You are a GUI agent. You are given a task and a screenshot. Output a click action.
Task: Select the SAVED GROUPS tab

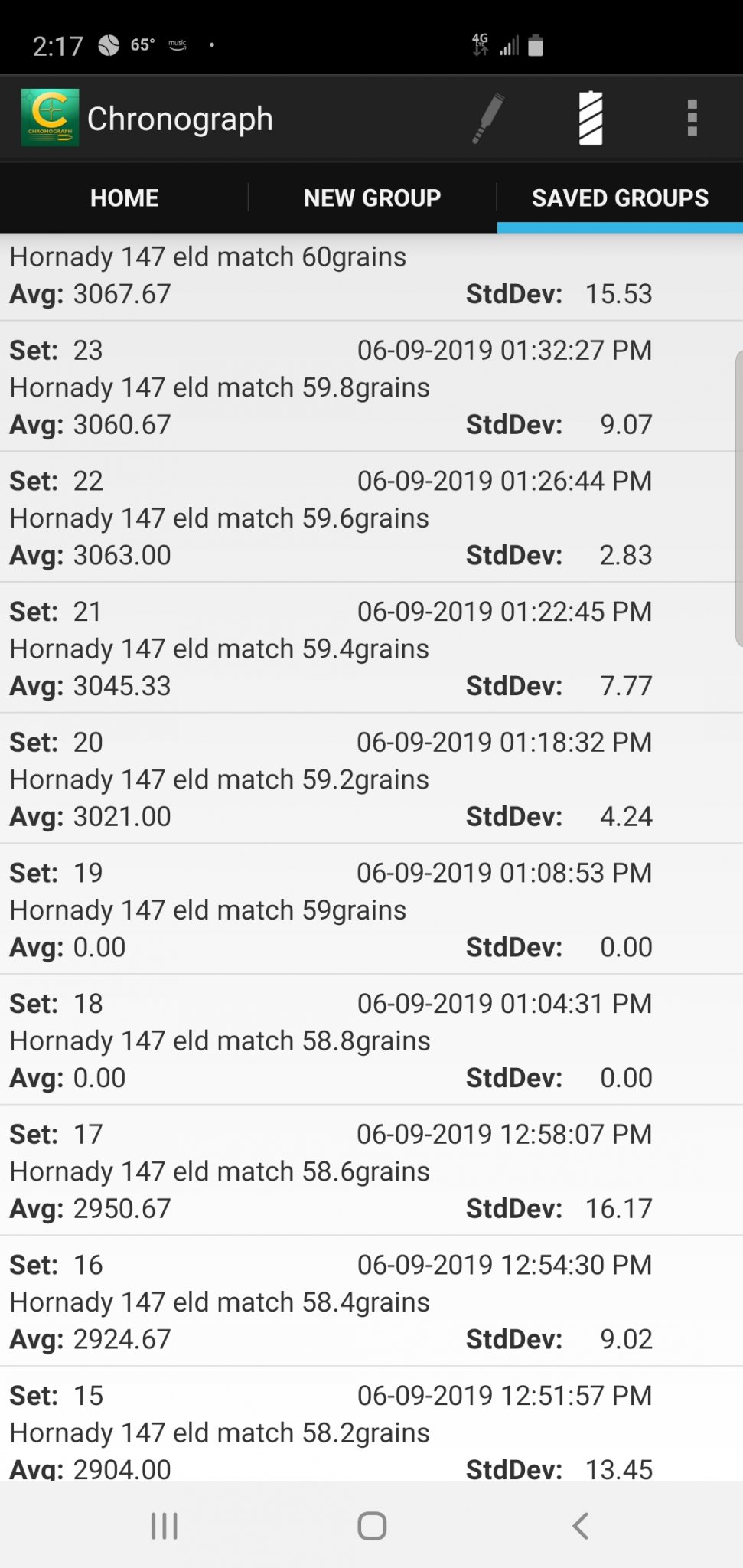coord(620,198)
